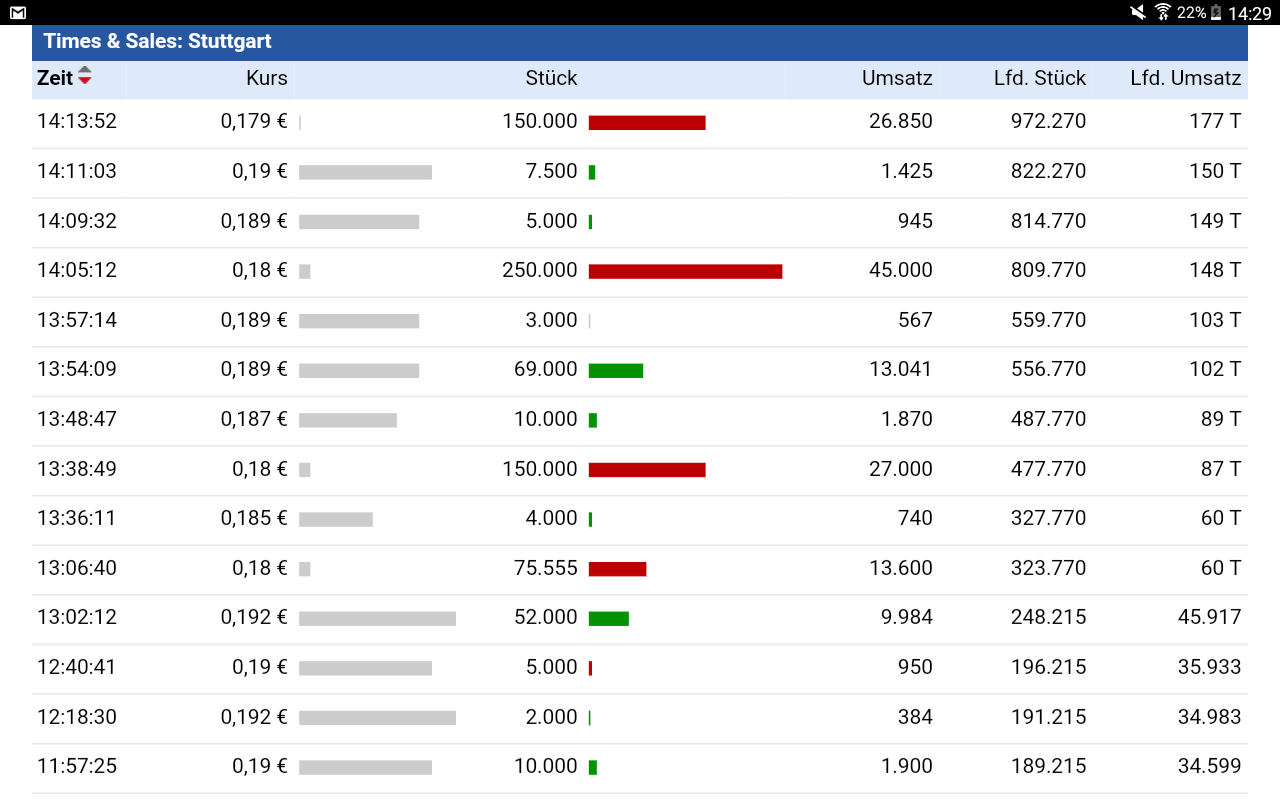This screenshot has height=800, width=1280.
Task: Tap the muted sound status icon
Action: coord(1138,12)
